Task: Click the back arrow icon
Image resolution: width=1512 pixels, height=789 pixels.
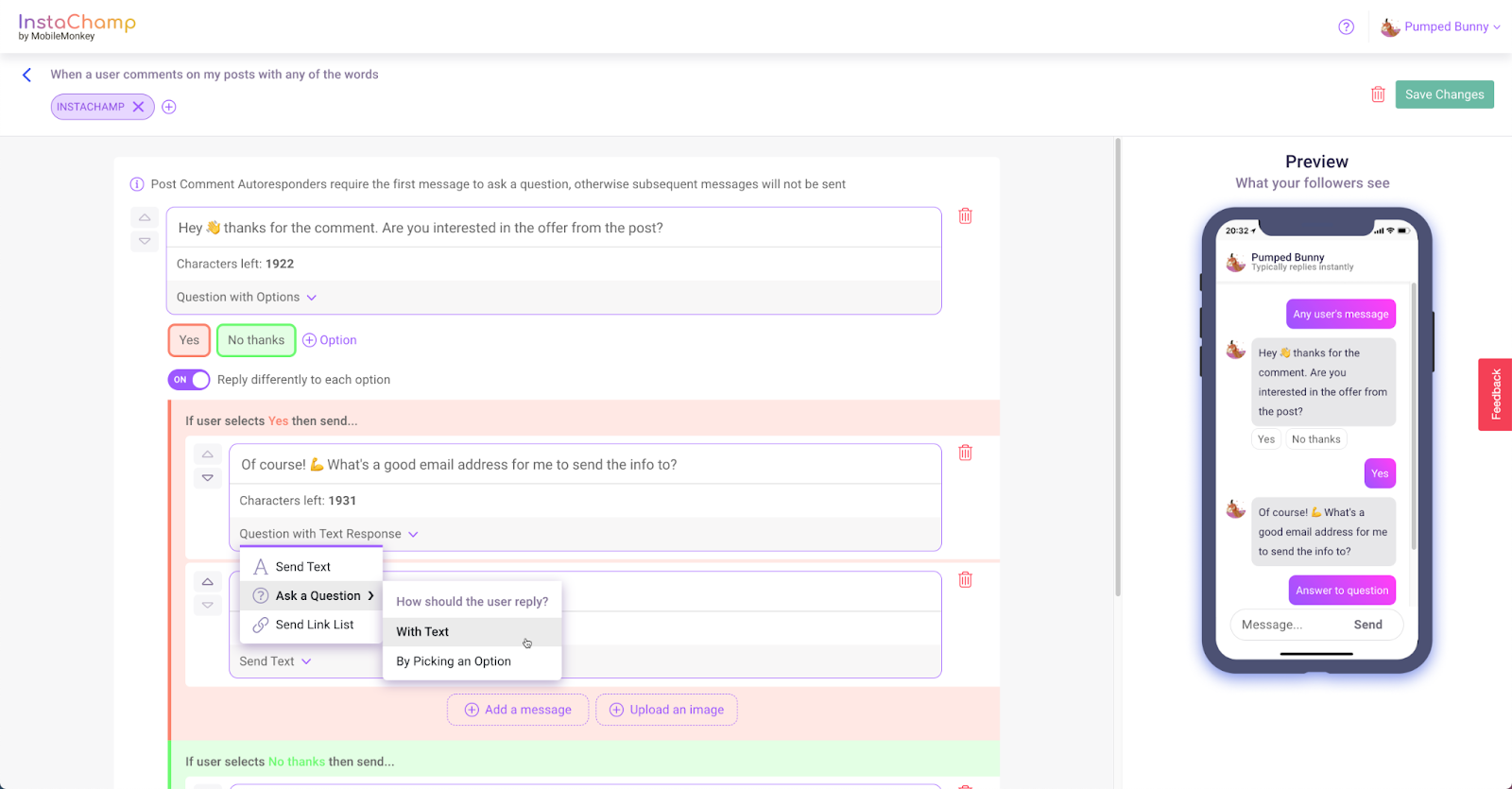Action: [26, 75]
